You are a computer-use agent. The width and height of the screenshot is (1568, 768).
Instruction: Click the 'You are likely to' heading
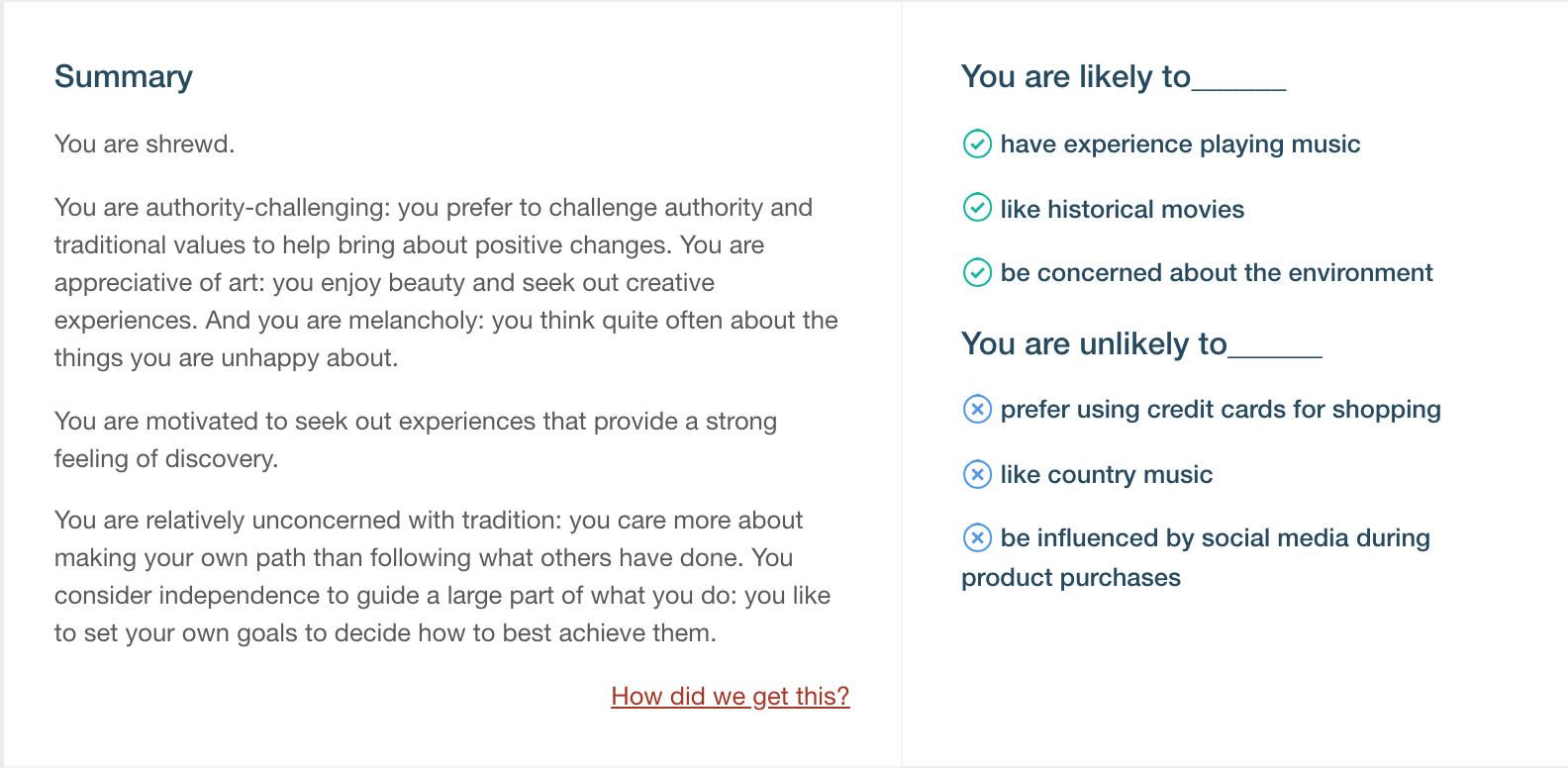coord(1124,77)
